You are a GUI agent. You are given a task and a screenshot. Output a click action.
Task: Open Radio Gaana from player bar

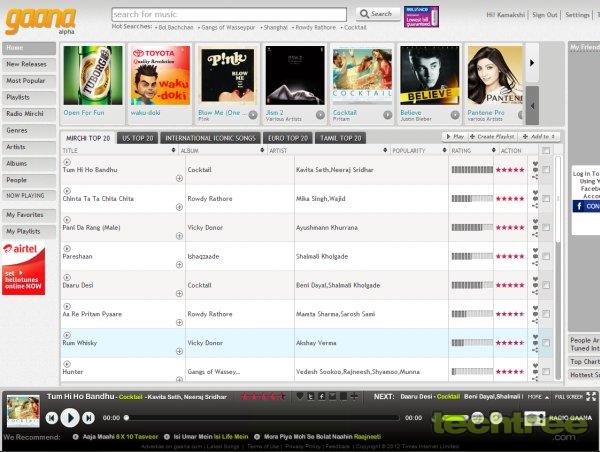tap(559, 418)
